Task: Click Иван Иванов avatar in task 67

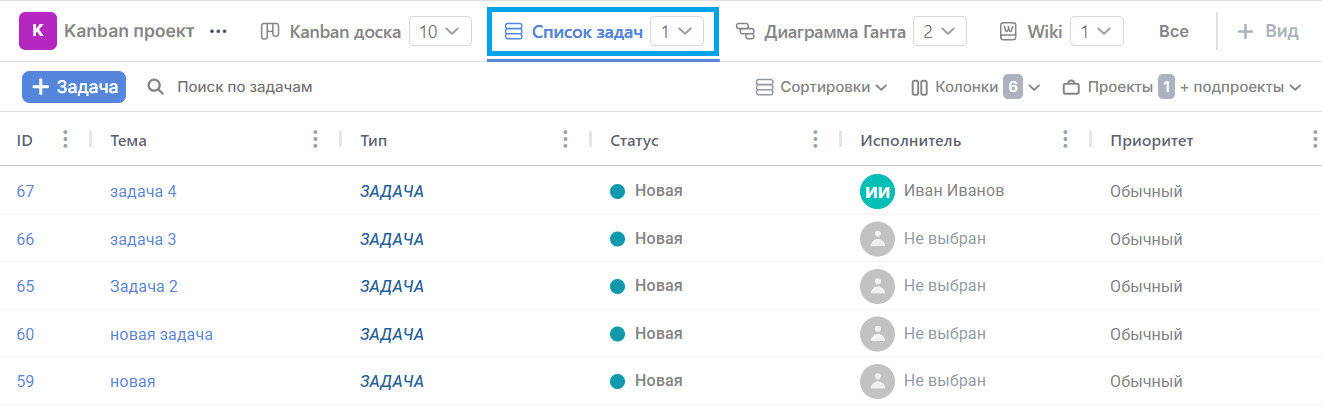Action: [877, 191]
